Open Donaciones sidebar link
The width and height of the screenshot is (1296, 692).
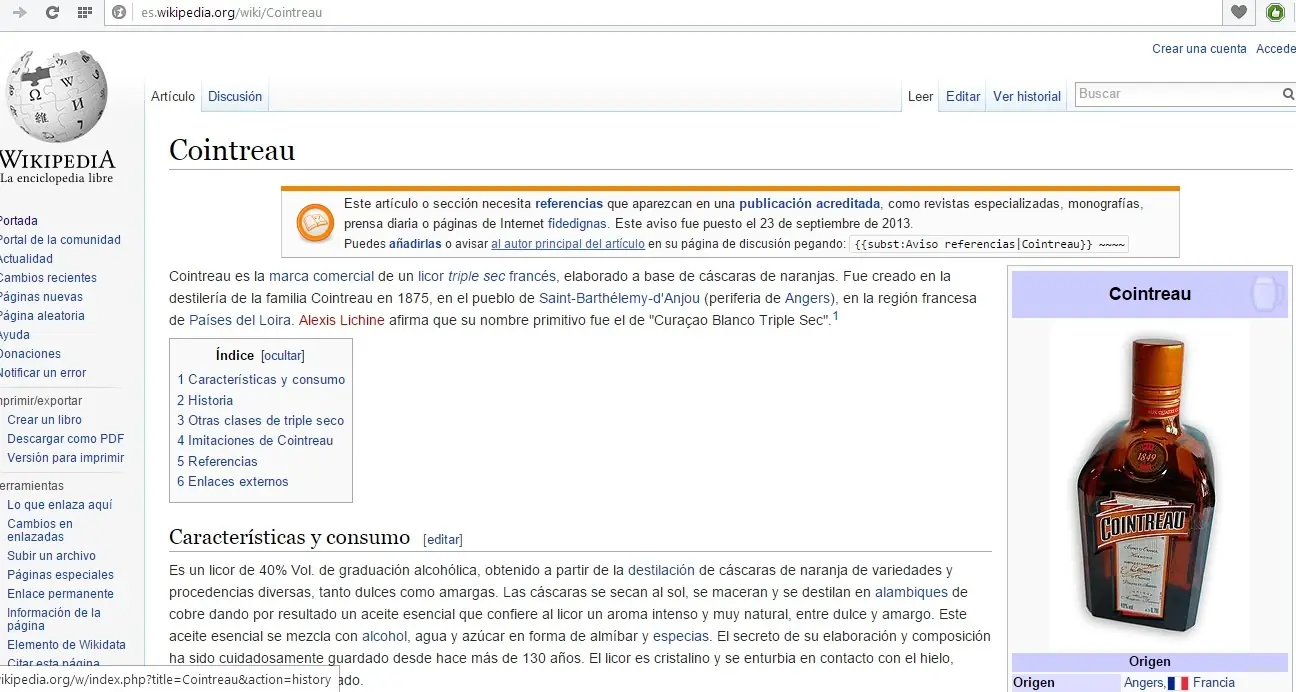coord(30,354)
